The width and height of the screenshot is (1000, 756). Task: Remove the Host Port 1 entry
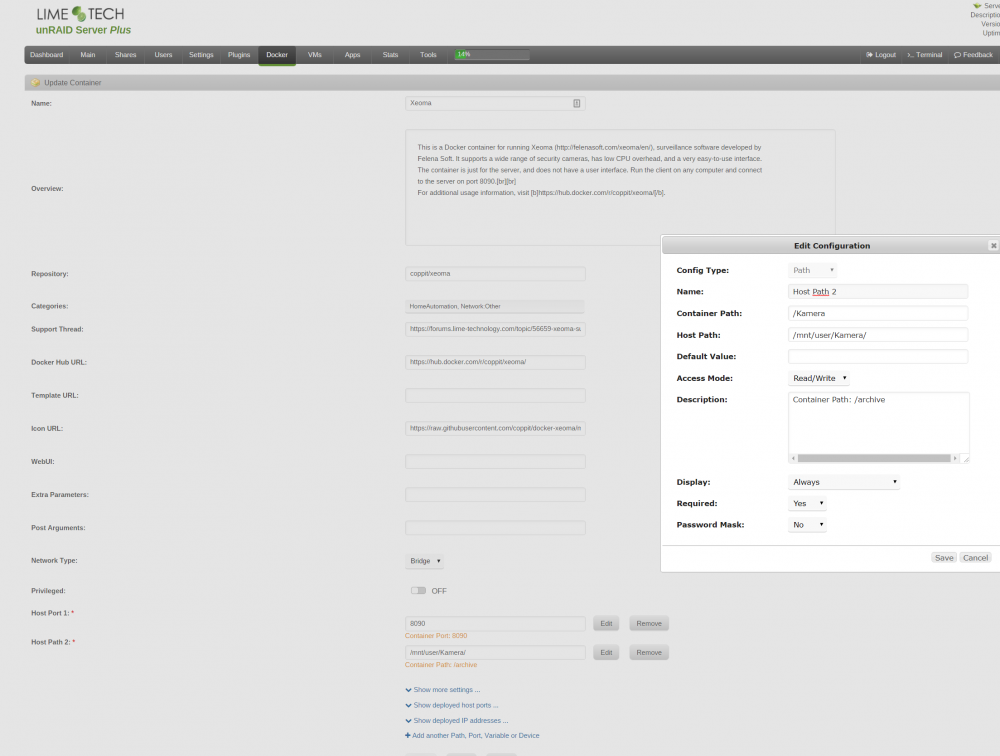[649, 623]
